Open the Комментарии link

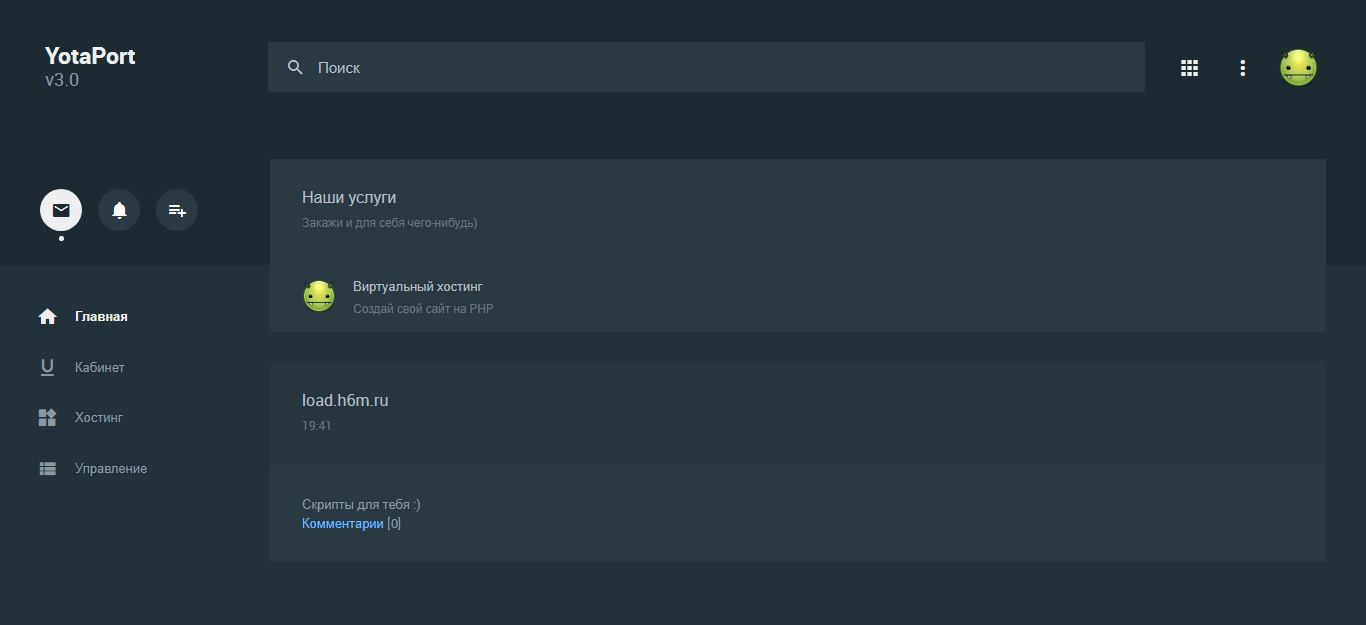(342, 524)
